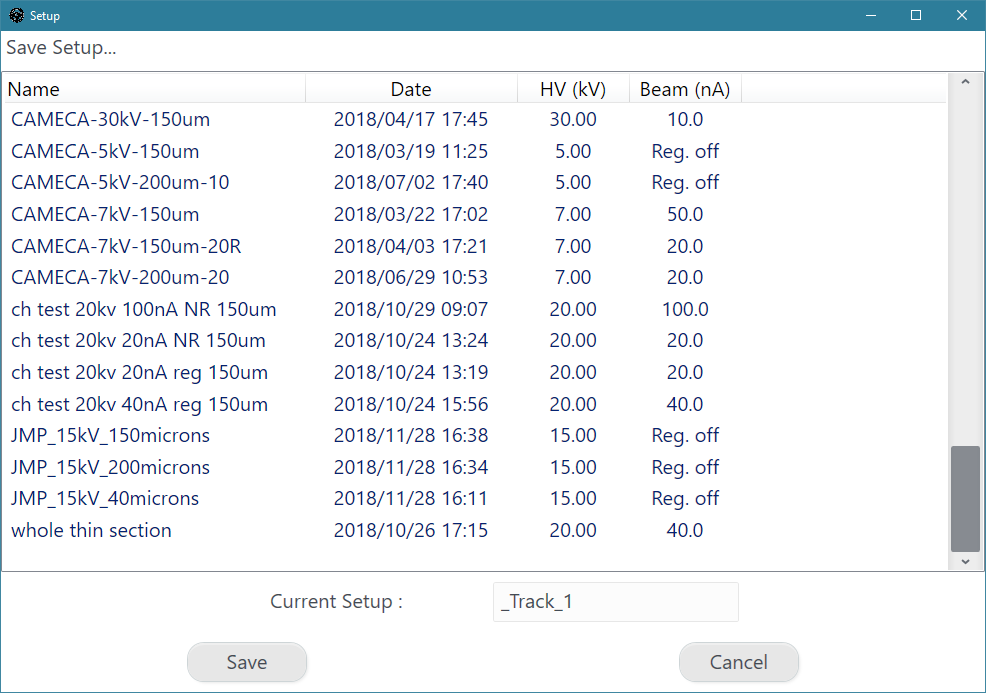Sort by Beam (nA) column header

(x=685, y=89)
